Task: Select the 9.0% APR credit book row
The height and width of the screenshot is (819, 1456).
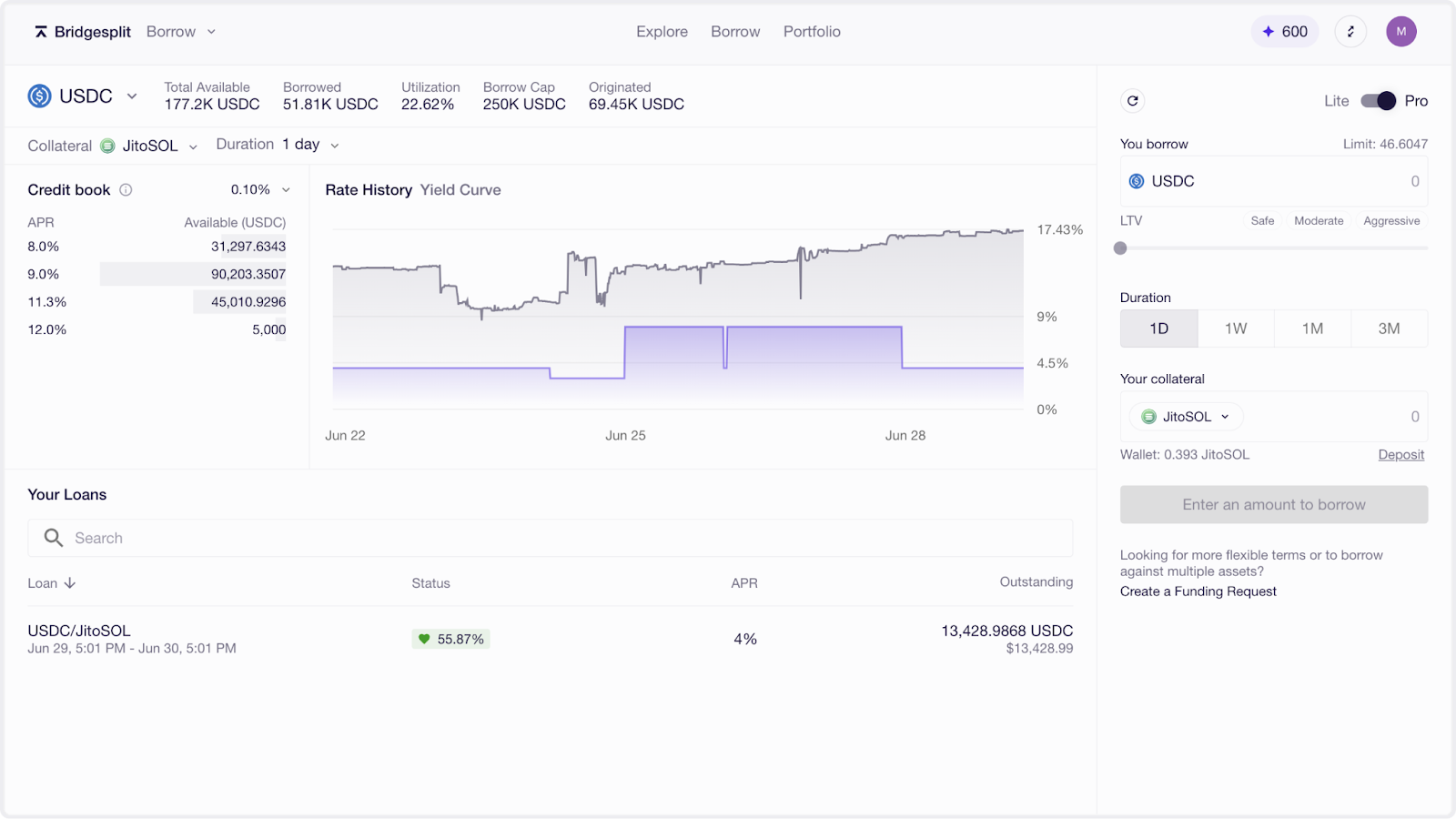Action: tap(157, 274)
